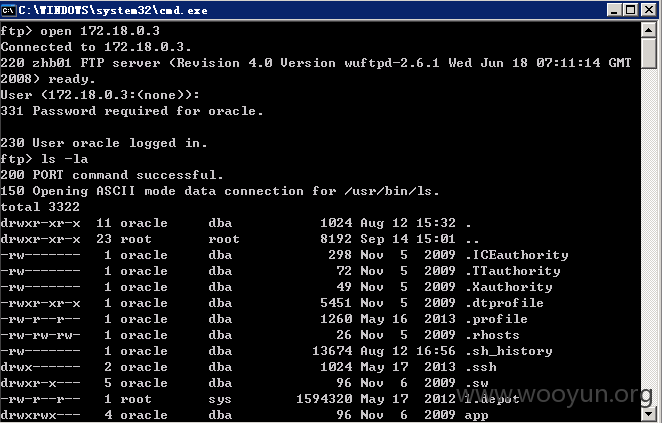
Task: Click the 'total 3322' line
Action: 40,207
